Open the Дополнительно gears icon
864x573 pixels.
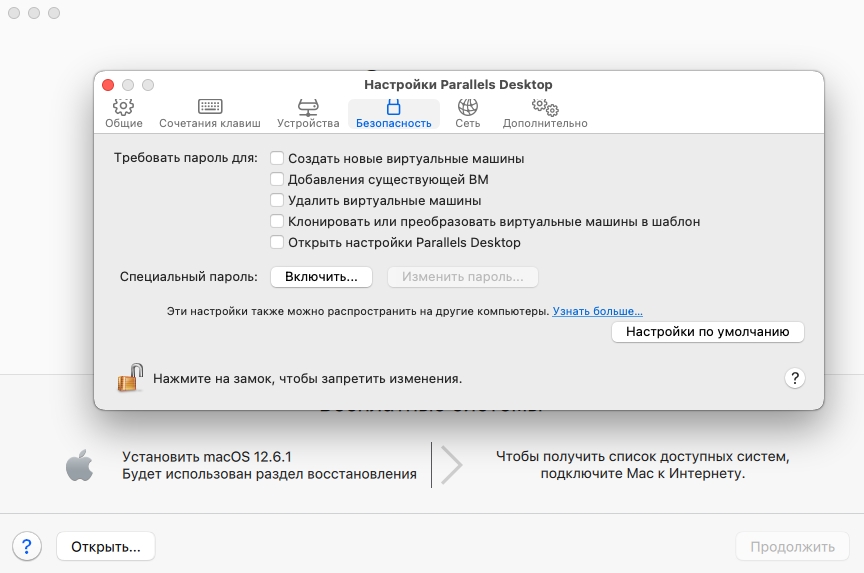point(544,107)
